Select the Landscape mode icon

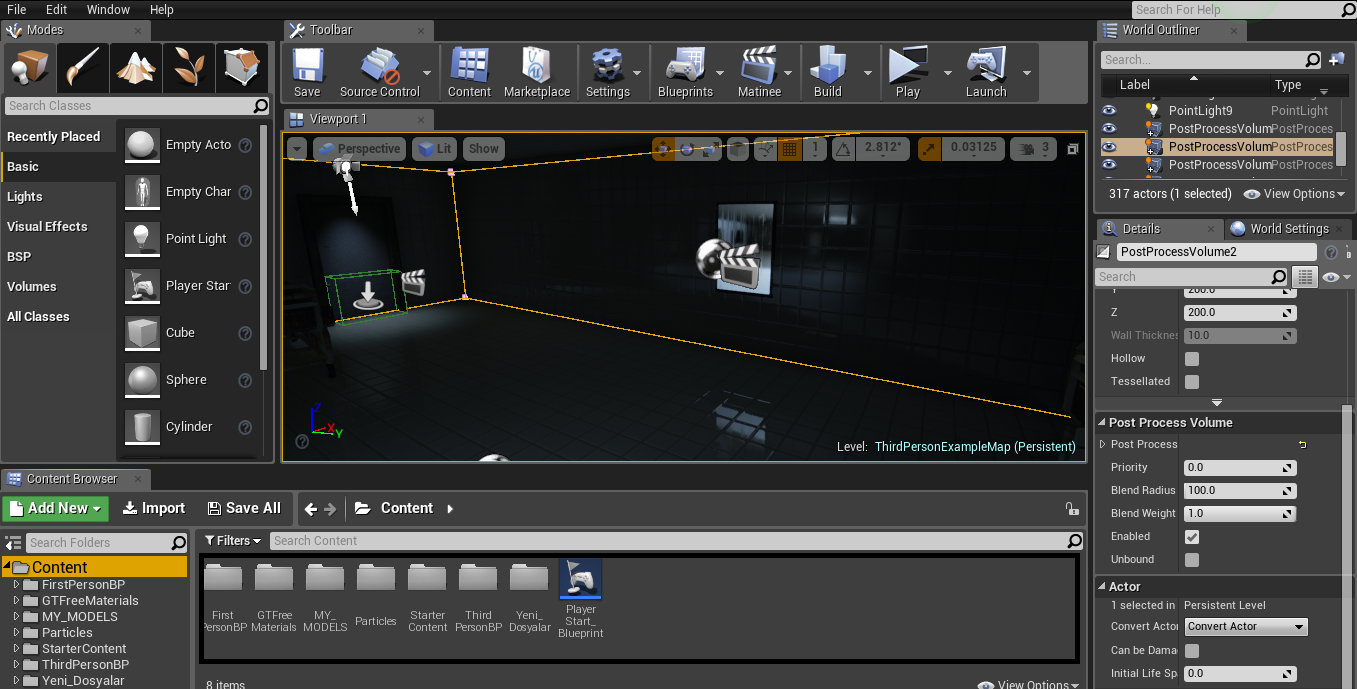tap(136, 68)
